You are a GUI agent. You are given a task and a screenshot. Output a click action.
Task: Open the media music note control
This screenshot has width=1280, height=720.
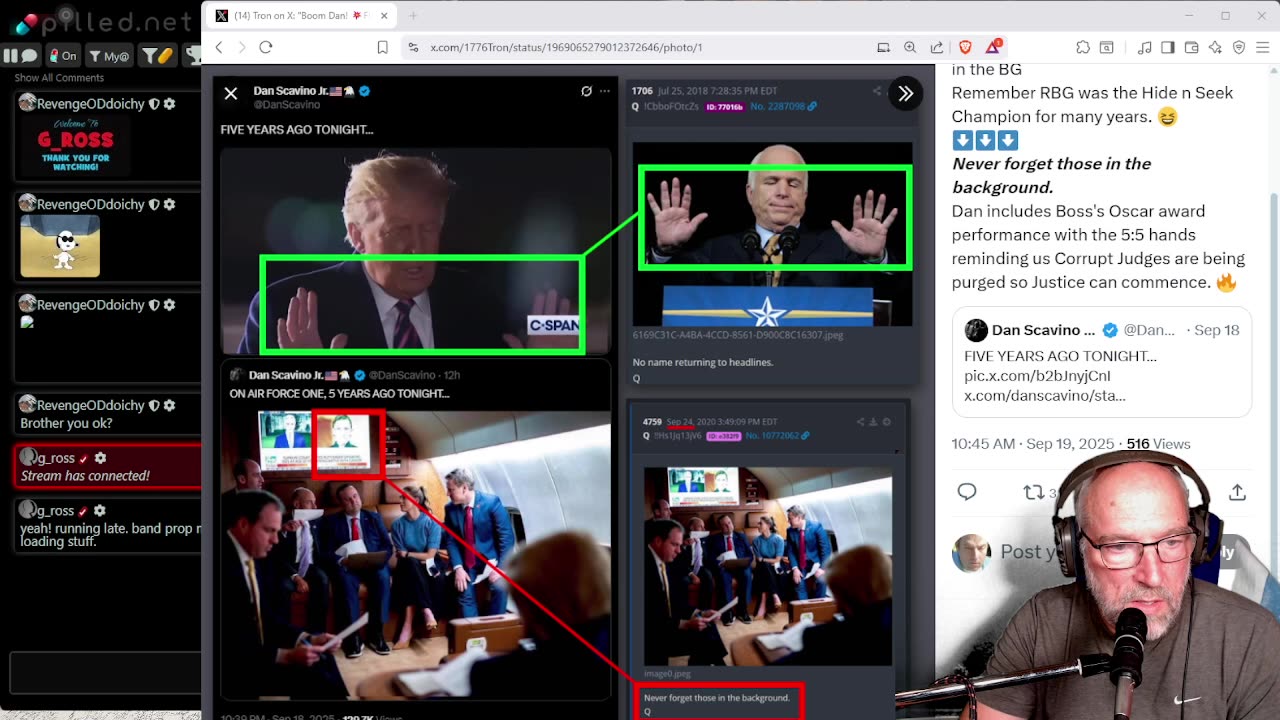[1146, 47]
